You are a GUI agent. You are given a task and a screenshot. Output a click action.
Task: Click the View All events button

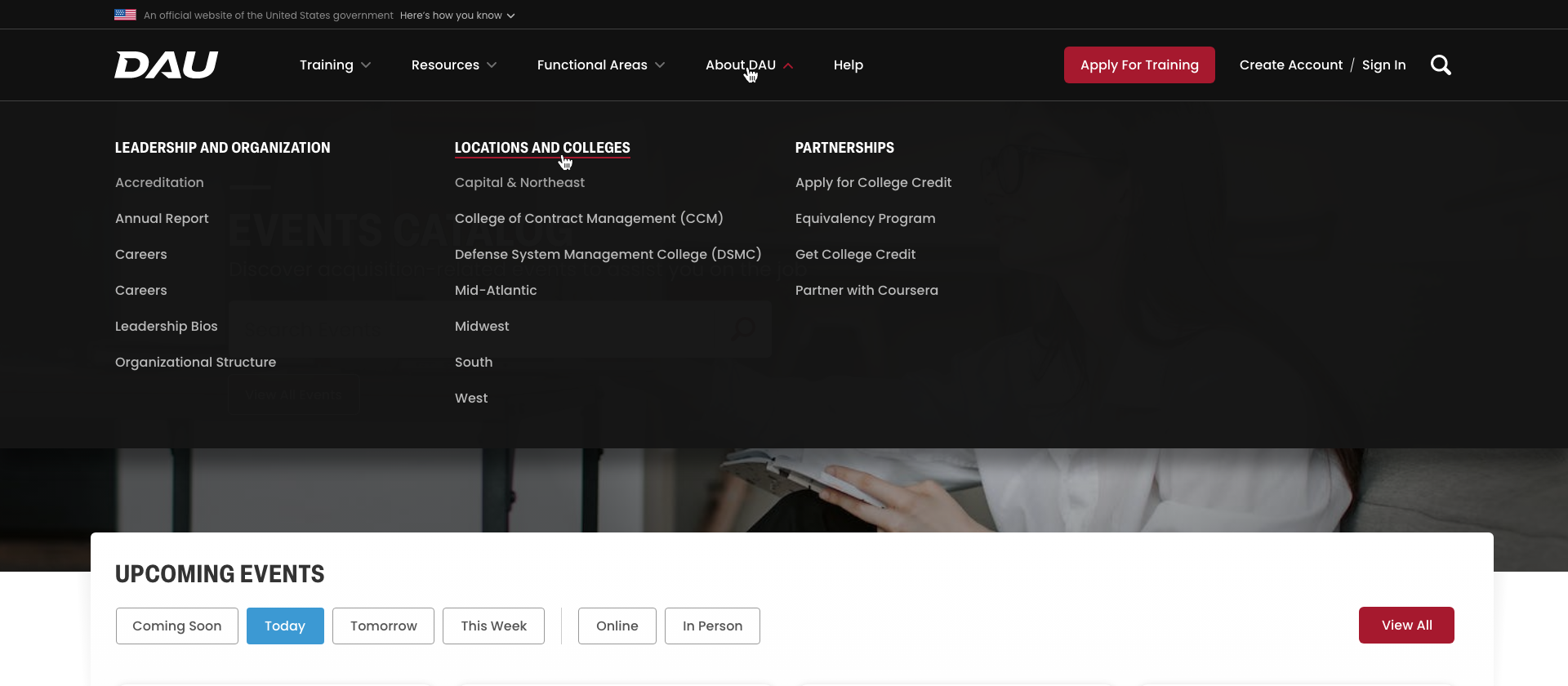pos(1406,625)
